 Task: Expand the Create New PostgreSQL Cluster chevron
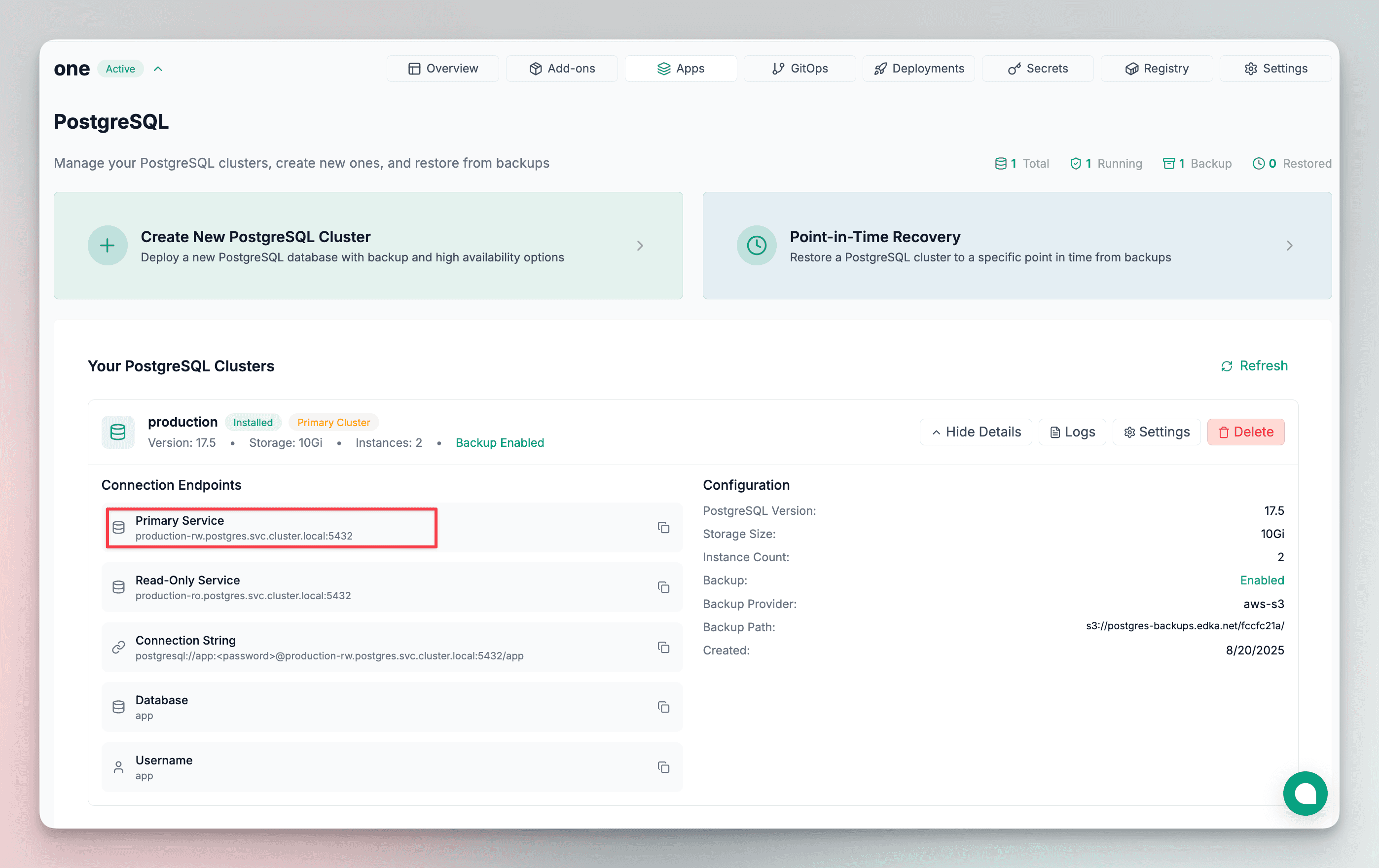[x=640, y=246]
